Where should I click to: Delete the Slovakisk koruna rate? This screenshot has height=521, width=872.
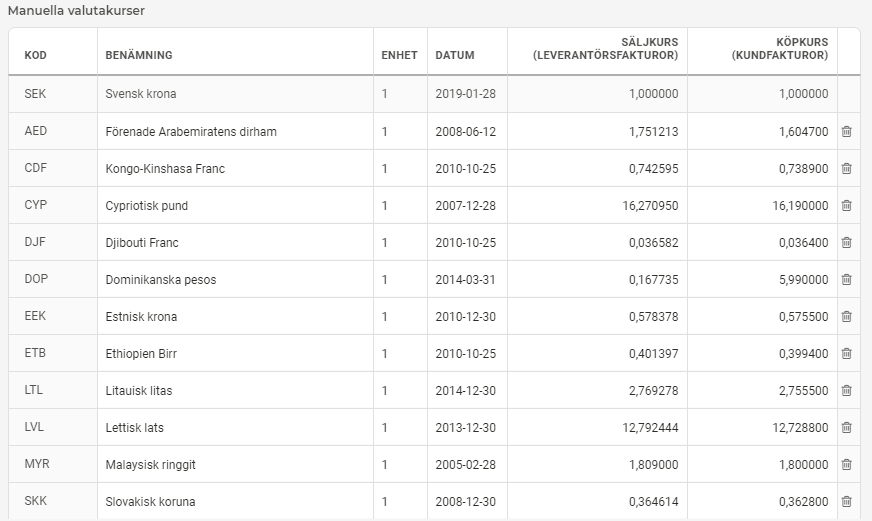(x=846, y=501)
